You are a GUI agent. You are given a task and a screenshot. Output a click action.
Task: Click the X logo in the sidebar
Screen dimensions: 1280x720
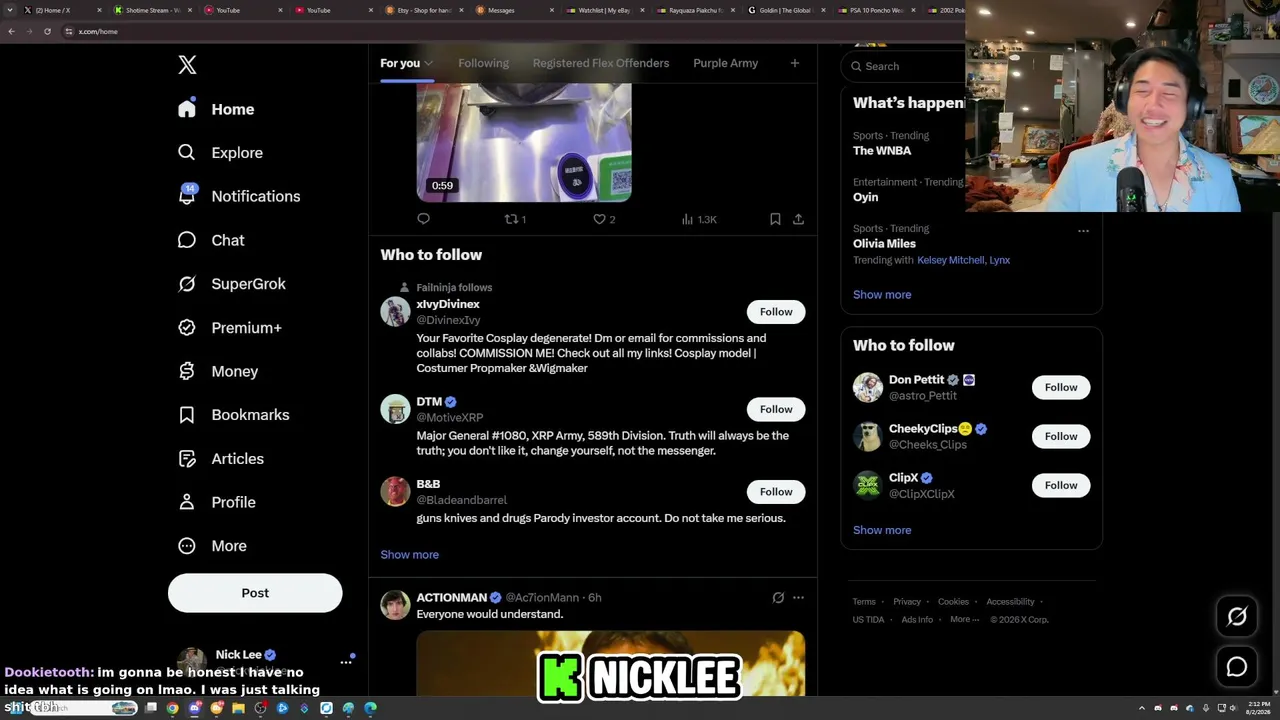[x=187, y=65]
